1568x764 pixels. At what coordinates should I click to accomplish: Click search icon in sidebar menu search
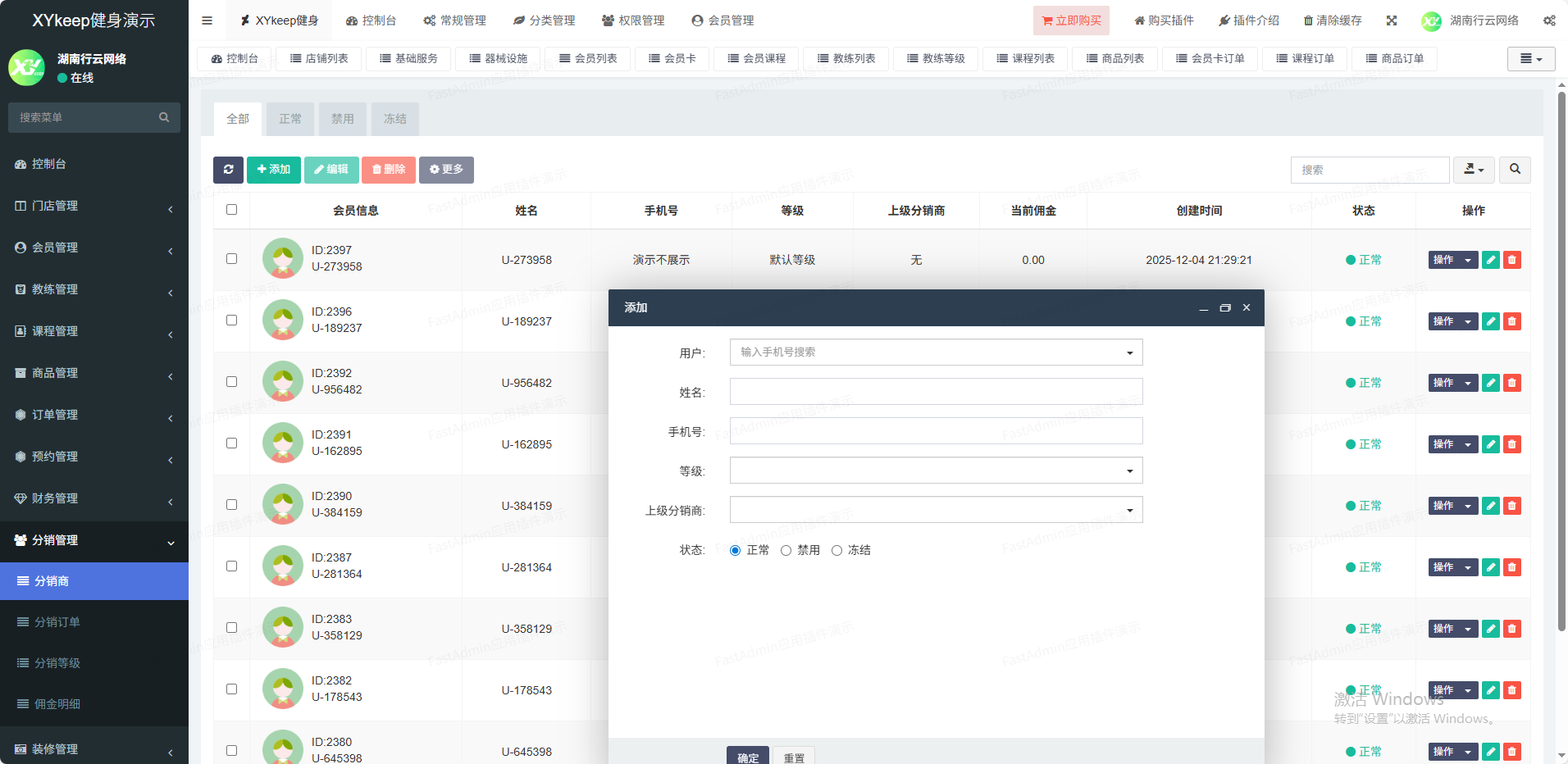click(164, 117)
